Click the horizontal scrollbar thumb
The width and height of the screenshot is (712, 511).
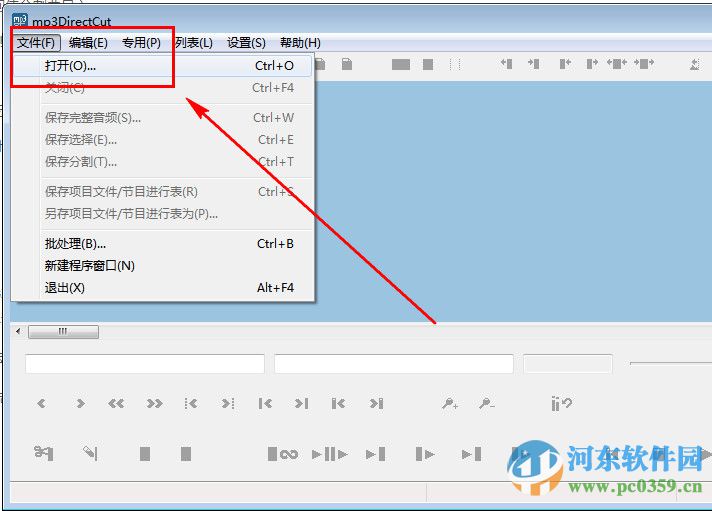(63, 332)
